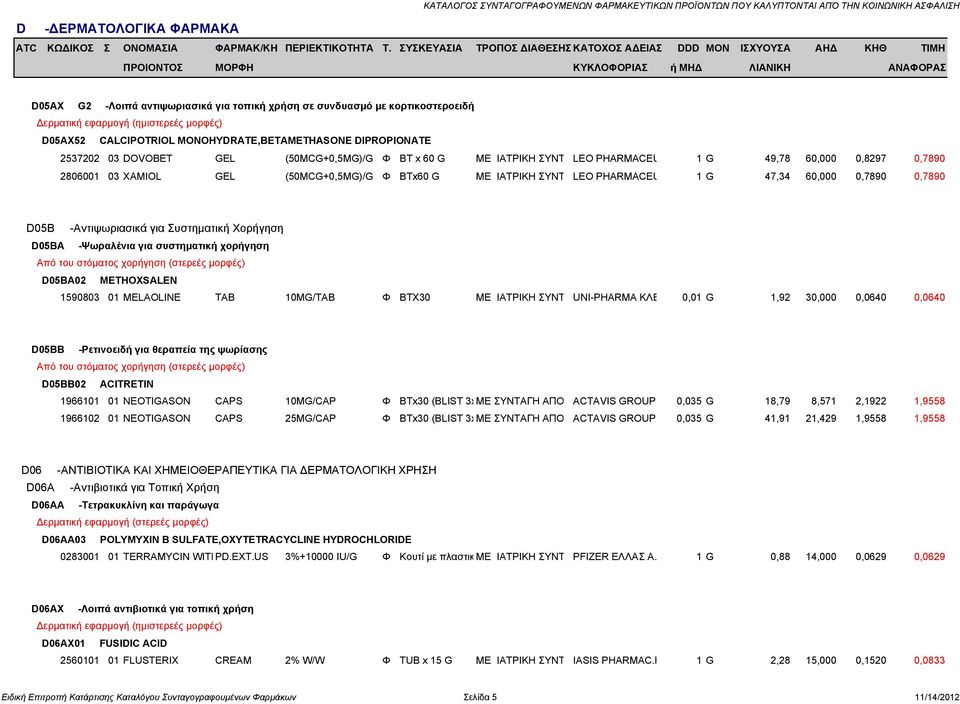960x704 pixels.
Task: Select the MELAOLINE product name
Action: (152, 298)
